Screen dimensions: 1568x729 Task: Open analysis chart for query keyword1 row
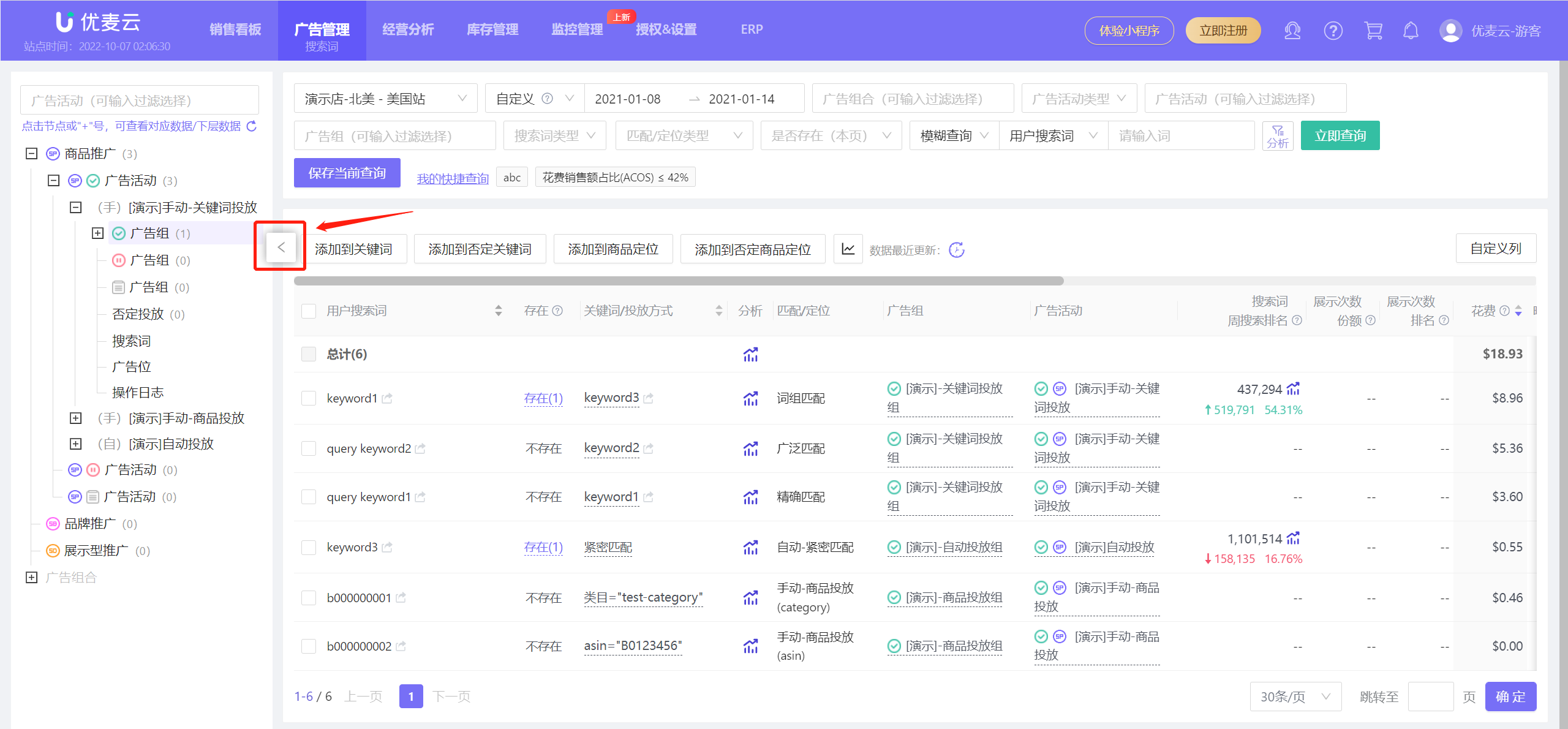click(x=750, y=497)
